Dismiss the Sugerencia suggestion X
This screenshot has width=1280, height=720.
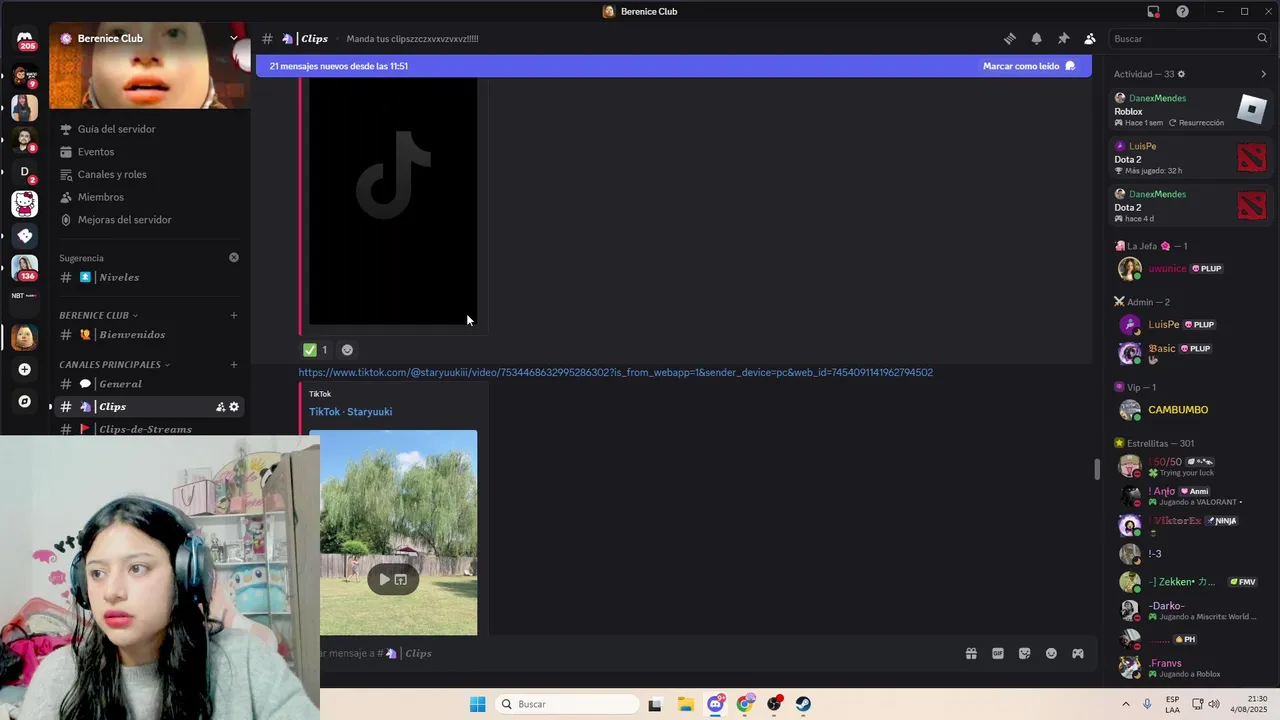234,257
